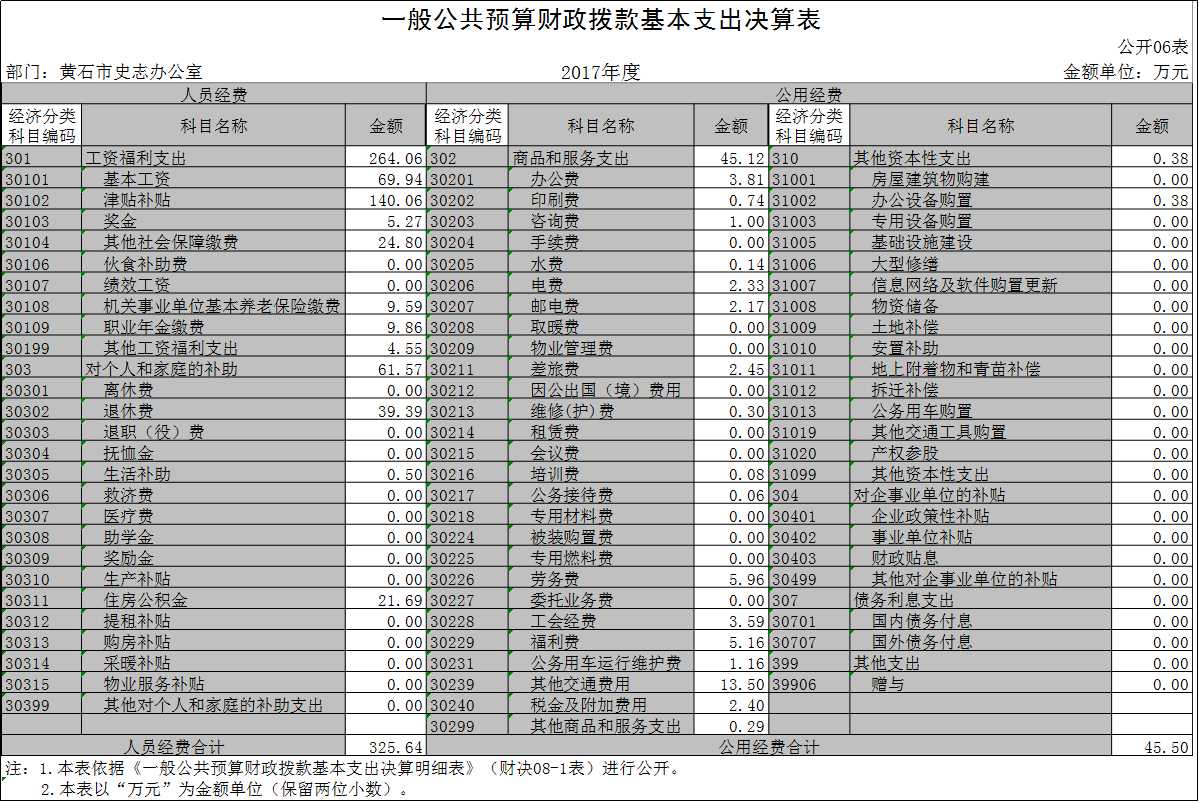Click the 工资福利支出 subject name cell
This screenshot has width=1199, height=802.
point(212,158)
